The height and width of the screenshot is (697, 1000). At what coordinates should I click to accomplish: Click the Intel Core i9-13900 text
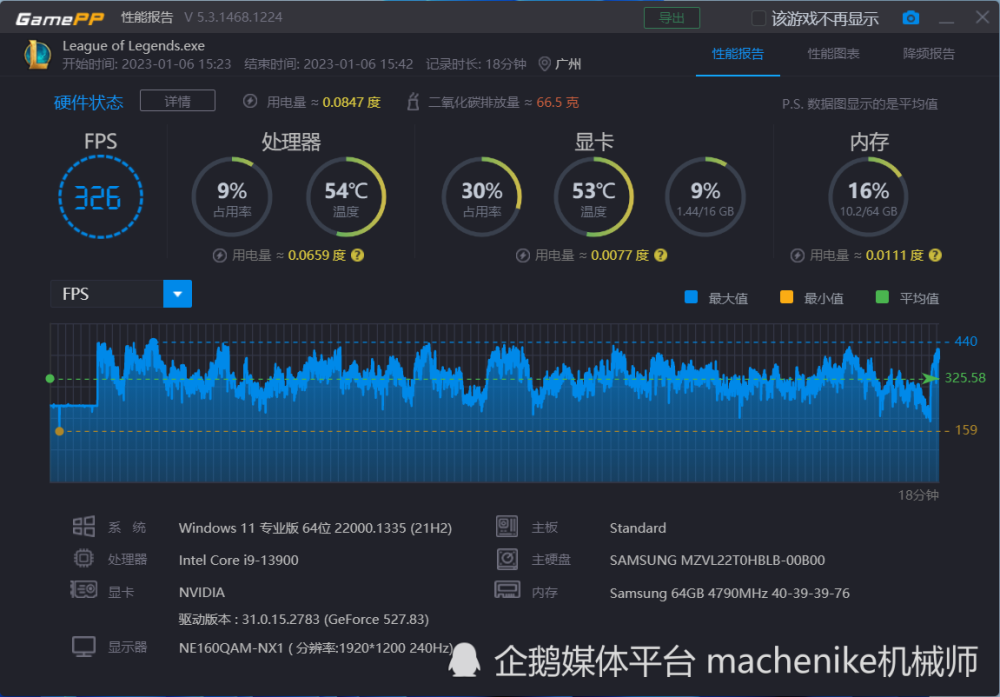239,560
